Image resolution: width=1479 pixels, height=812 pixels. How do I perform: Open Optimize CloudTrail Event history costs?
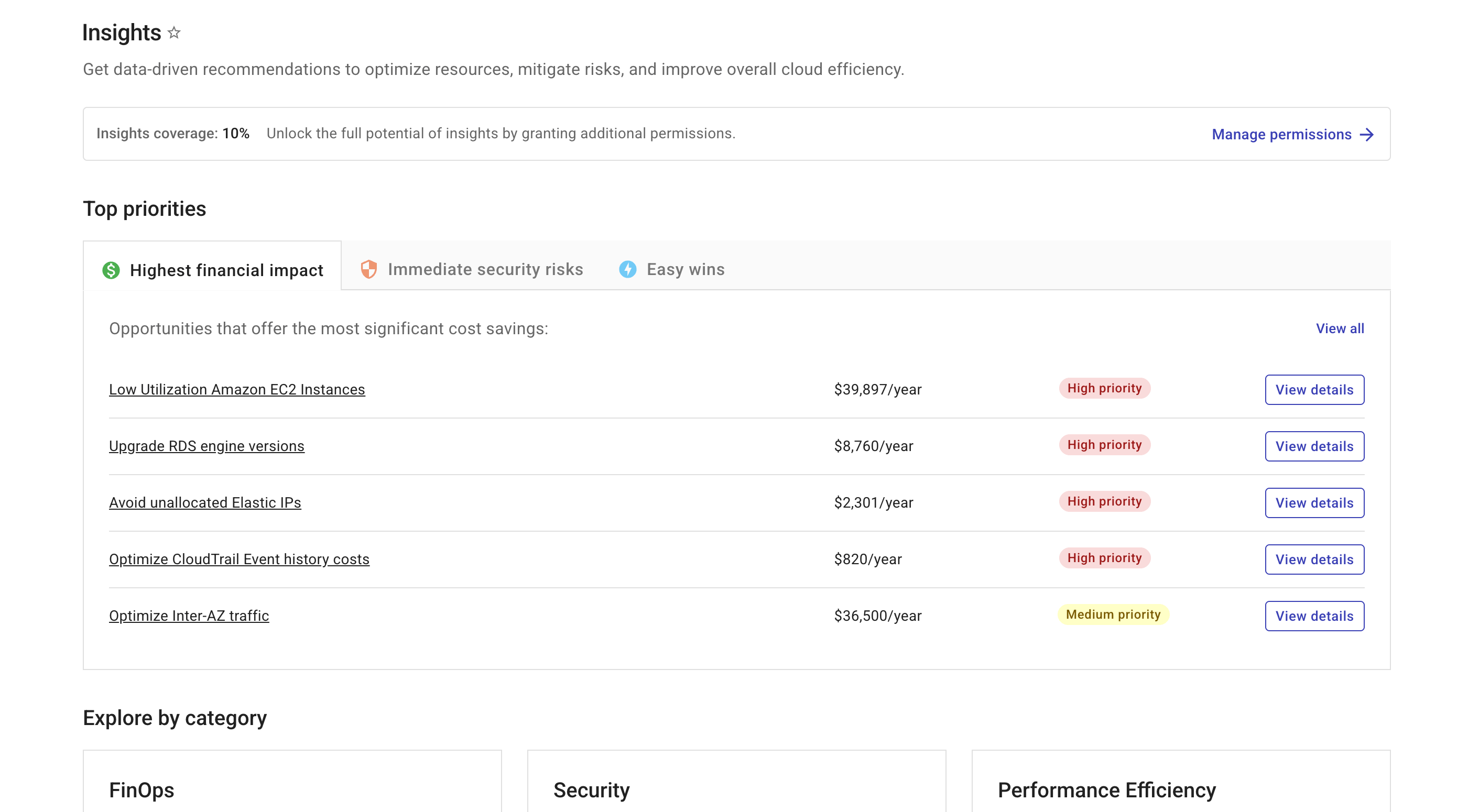point(239,559)
